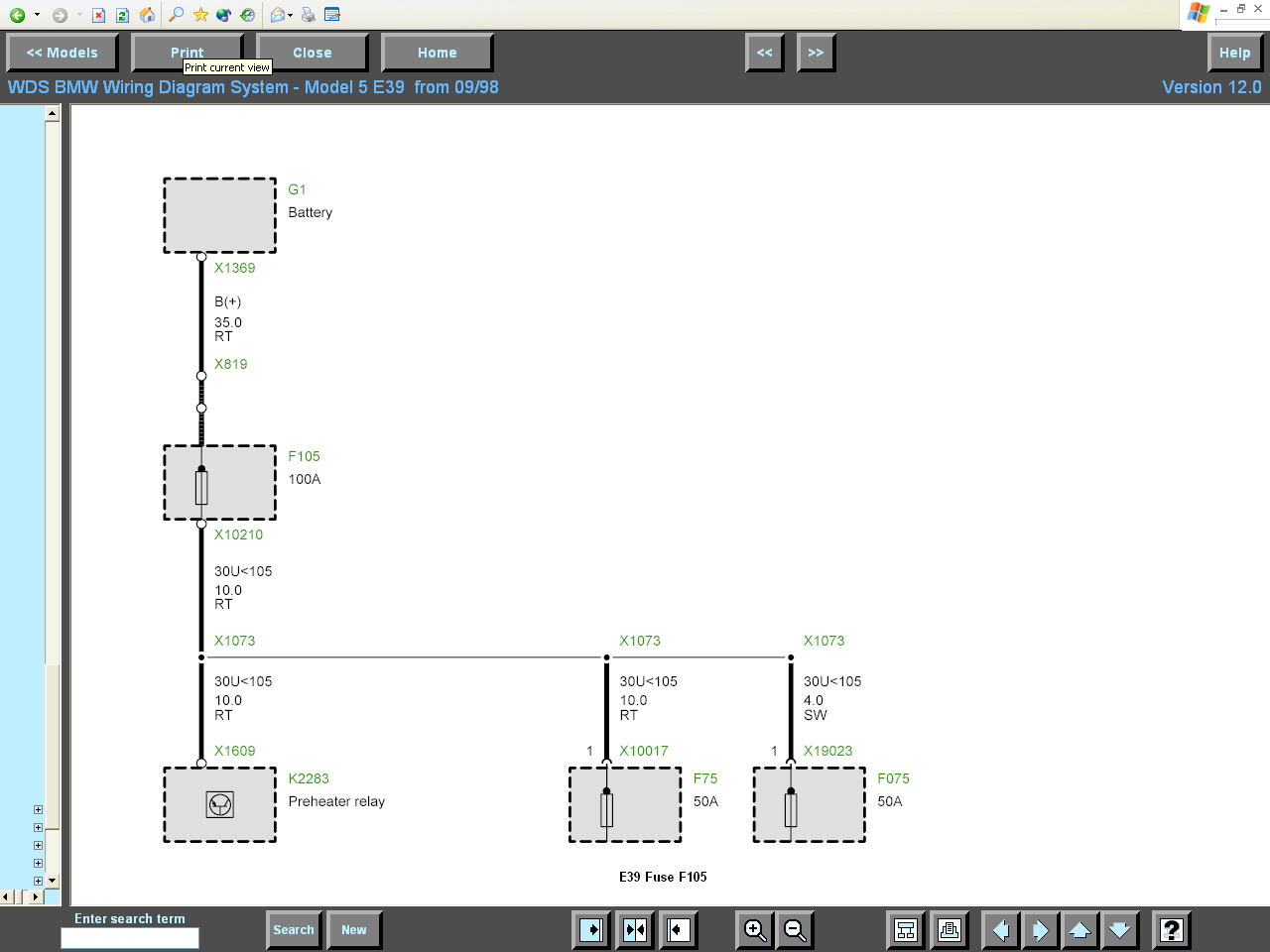Screen dimensions: 1270x952
Task: Click sidebar horizontal scroll left arrow
Action: [x=7, y=896]
